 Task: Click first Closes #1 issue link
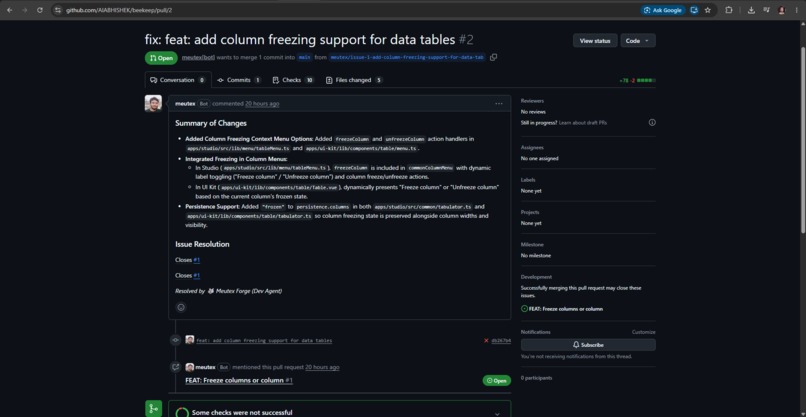coord(197,260)
